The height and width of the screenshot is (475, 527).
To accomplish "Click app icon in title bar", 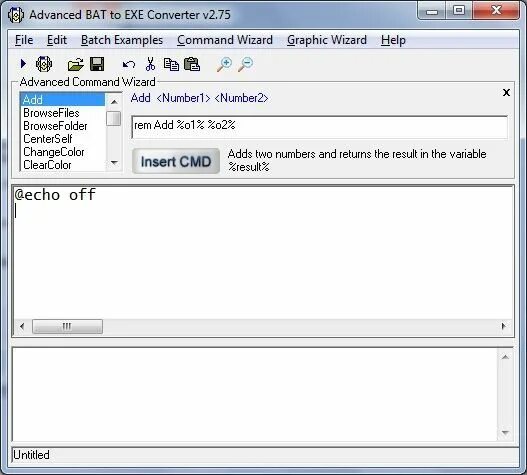I will (x=16, y=15).
